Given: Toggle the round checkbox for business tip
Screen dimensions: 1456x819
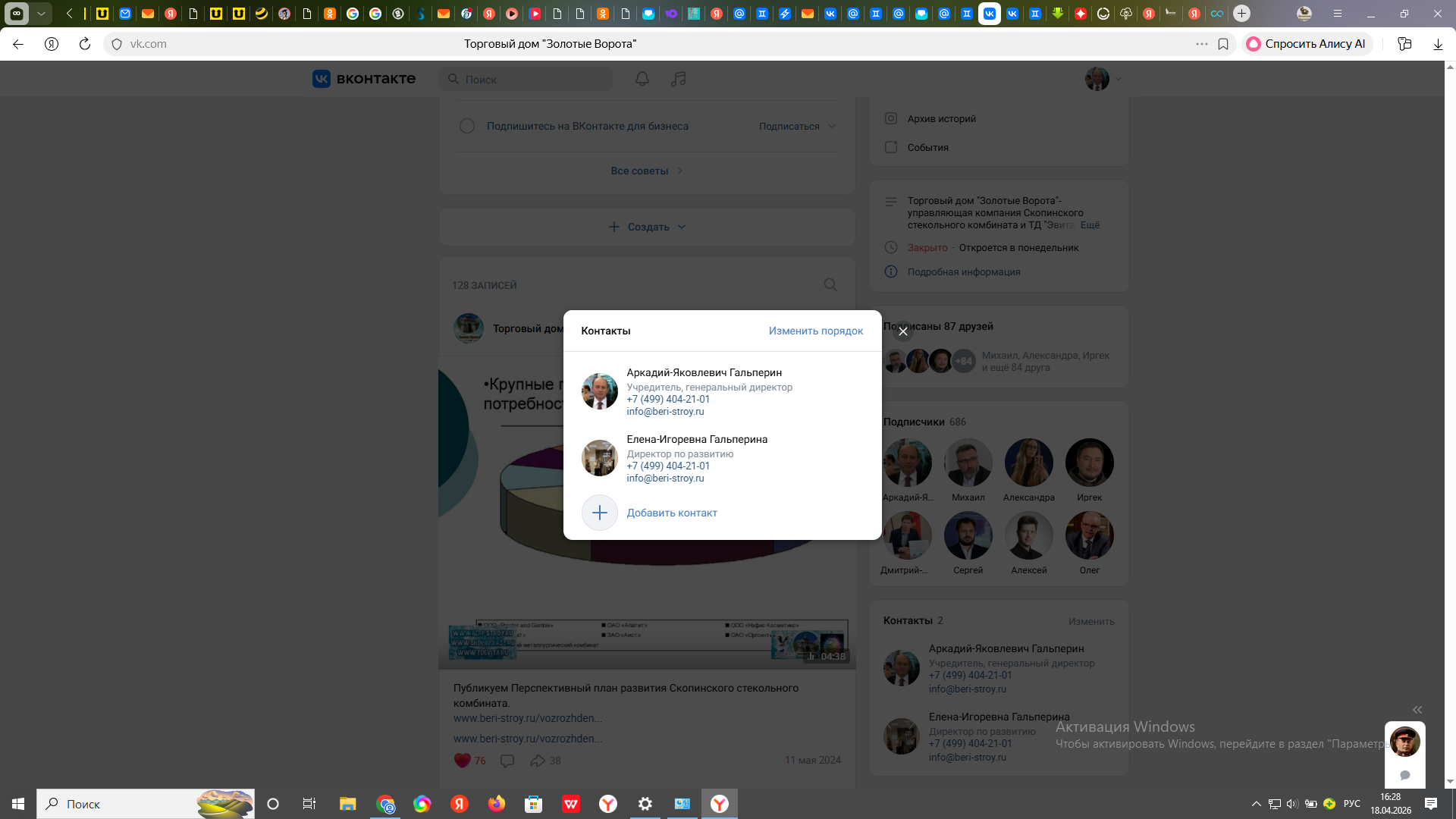Looking at the screenshot, I should 467,126.
